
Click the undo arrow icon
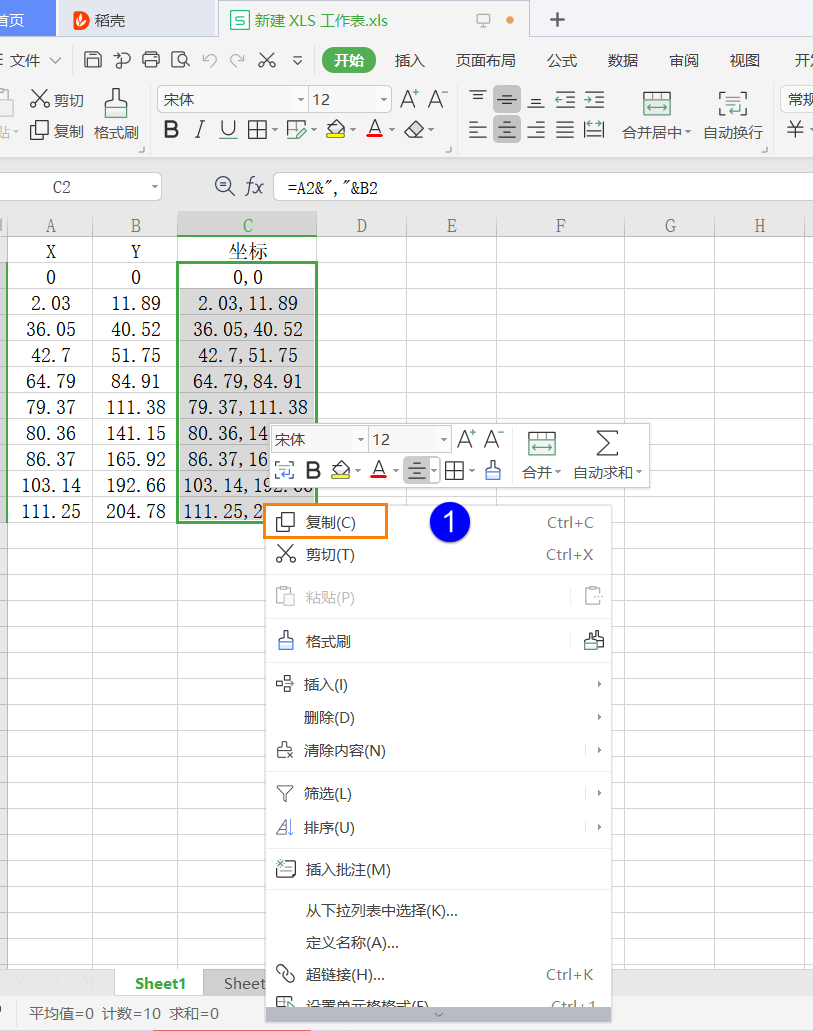210,60
